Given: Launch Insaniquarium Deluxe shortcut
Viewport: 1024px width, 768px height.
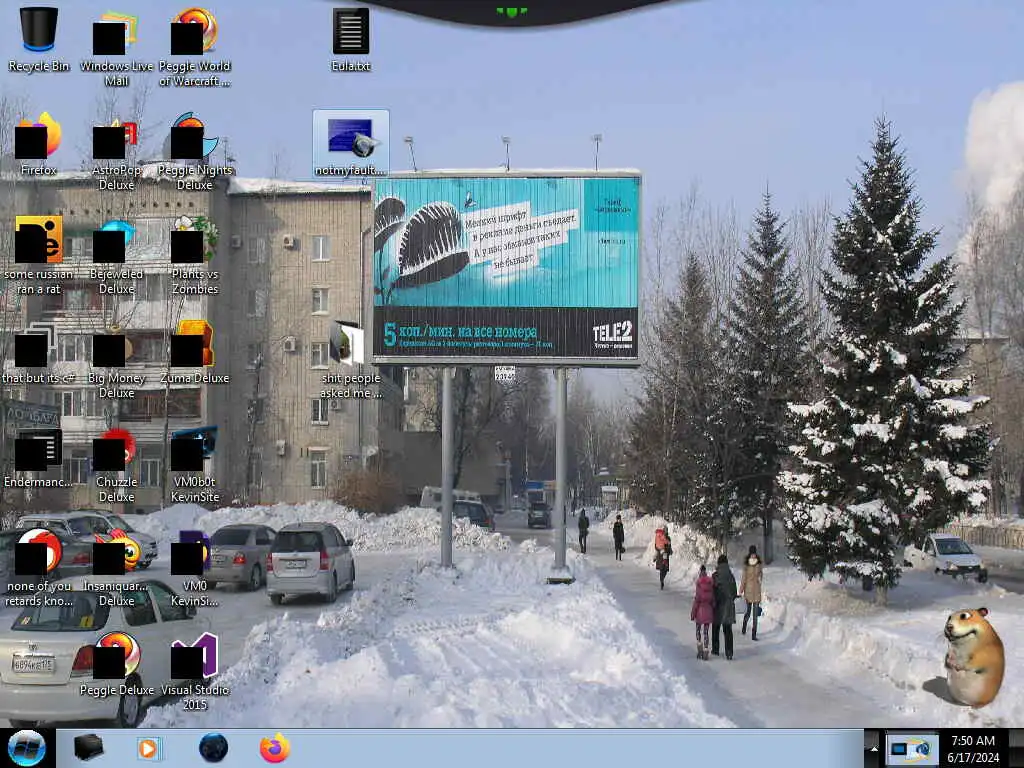Looking at the screenshot, I should click(x=116, y=567).
